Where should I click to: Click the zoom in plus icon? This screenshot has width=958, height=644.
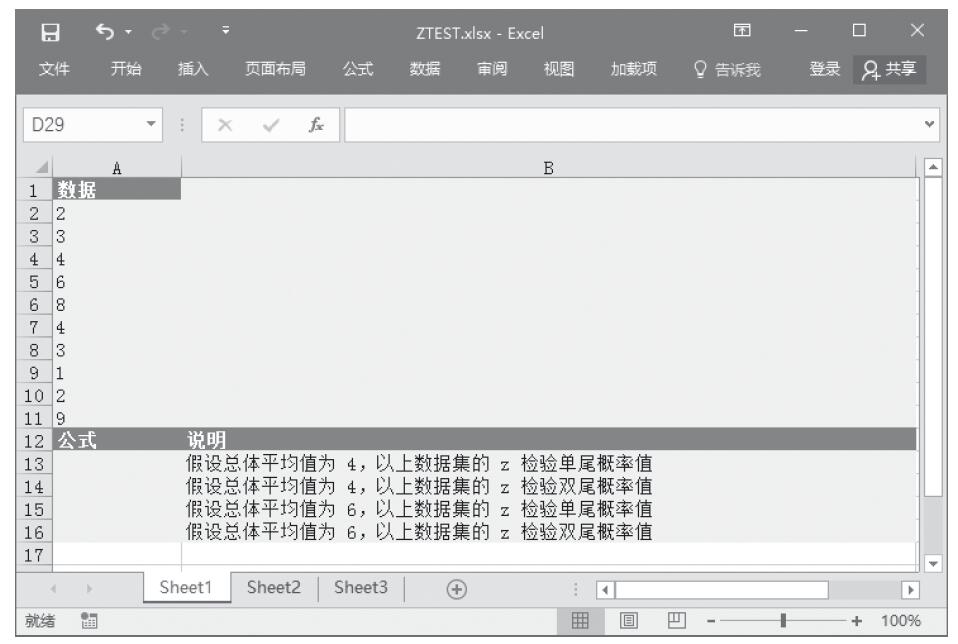point(856,621)
